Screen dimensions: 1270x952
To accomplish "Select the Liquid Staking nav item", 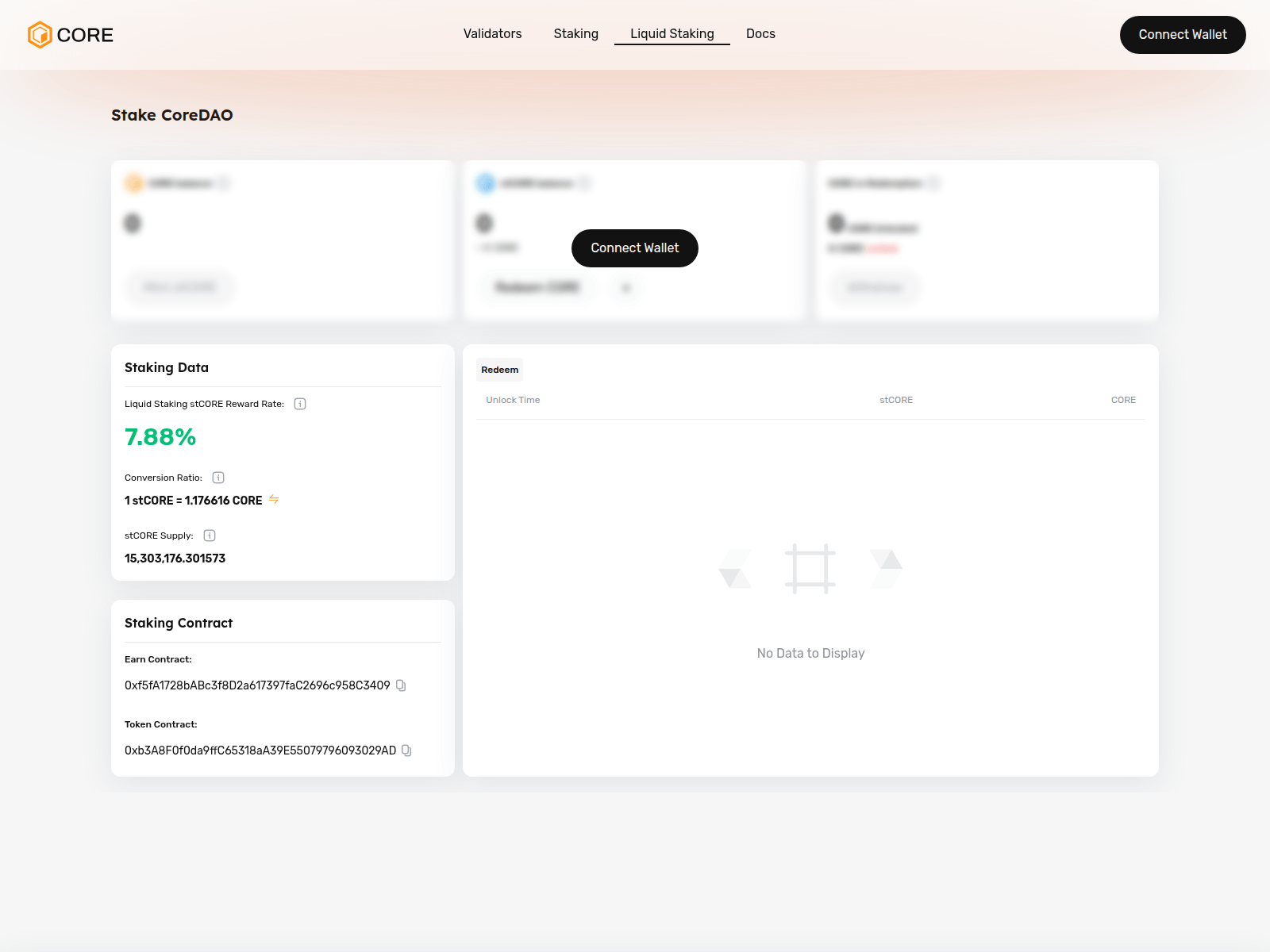I will click(x=672, y=34).
